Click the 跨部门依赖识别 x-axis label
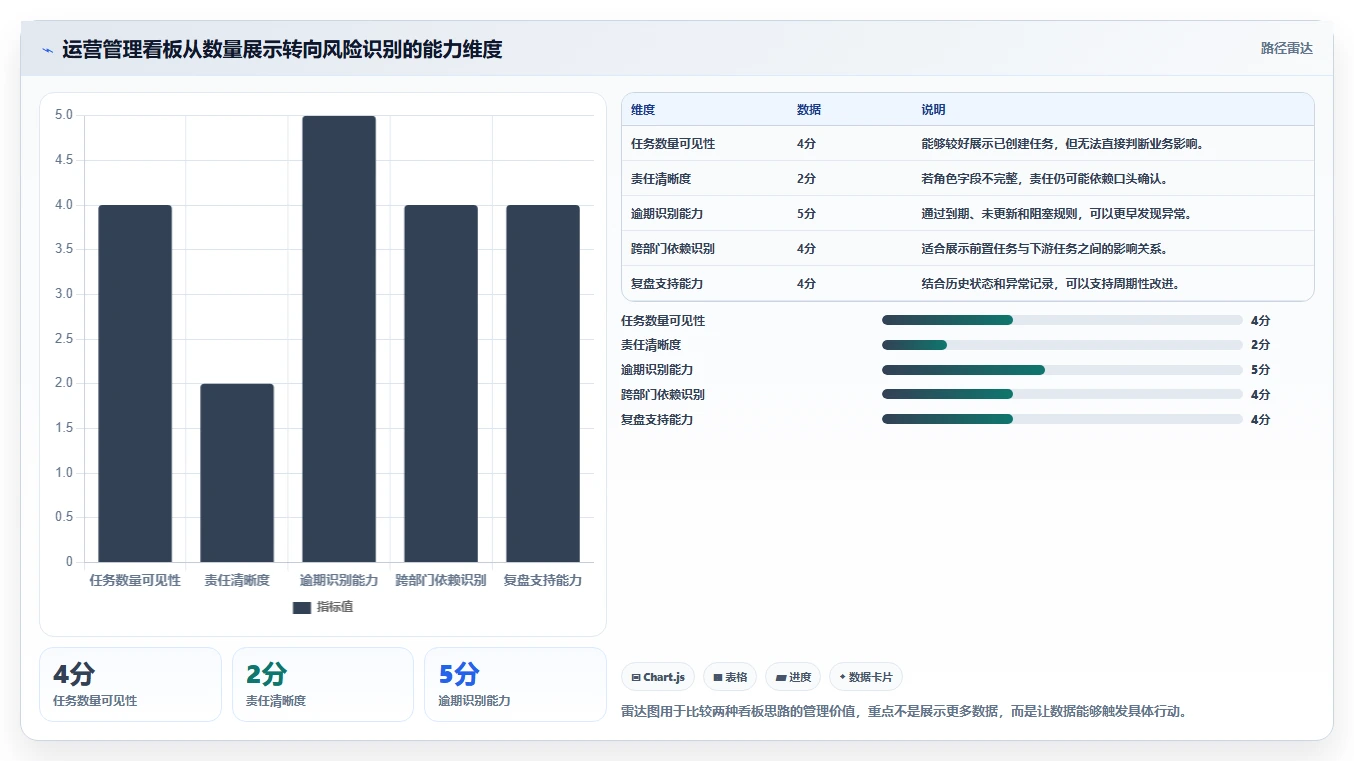This screenshot has height=761, width=1354. [x=441, y=581]
